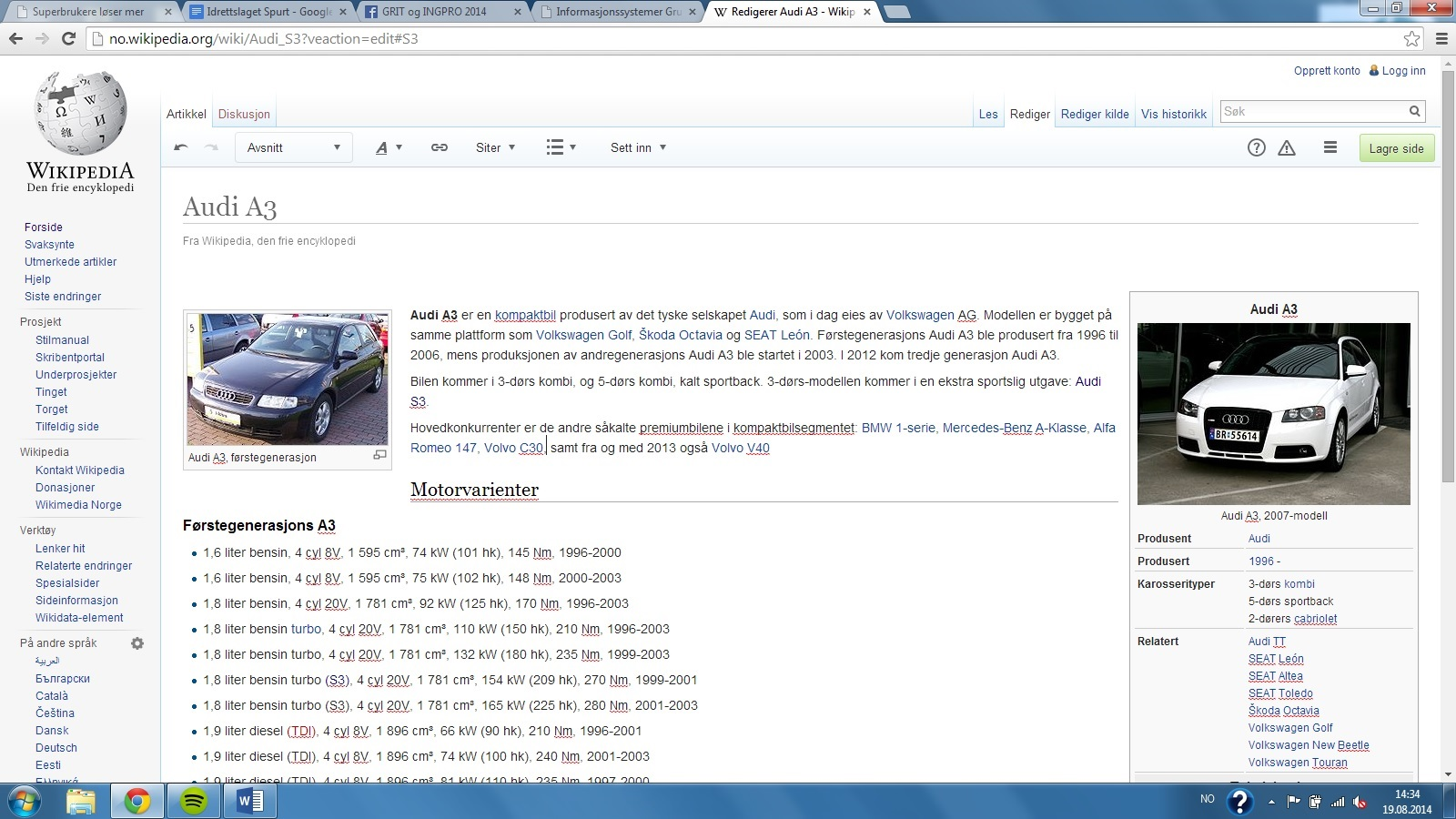Click the Motorvarienter section heading
Viewport: 1456px width, 819px height.
click(474, 490)
